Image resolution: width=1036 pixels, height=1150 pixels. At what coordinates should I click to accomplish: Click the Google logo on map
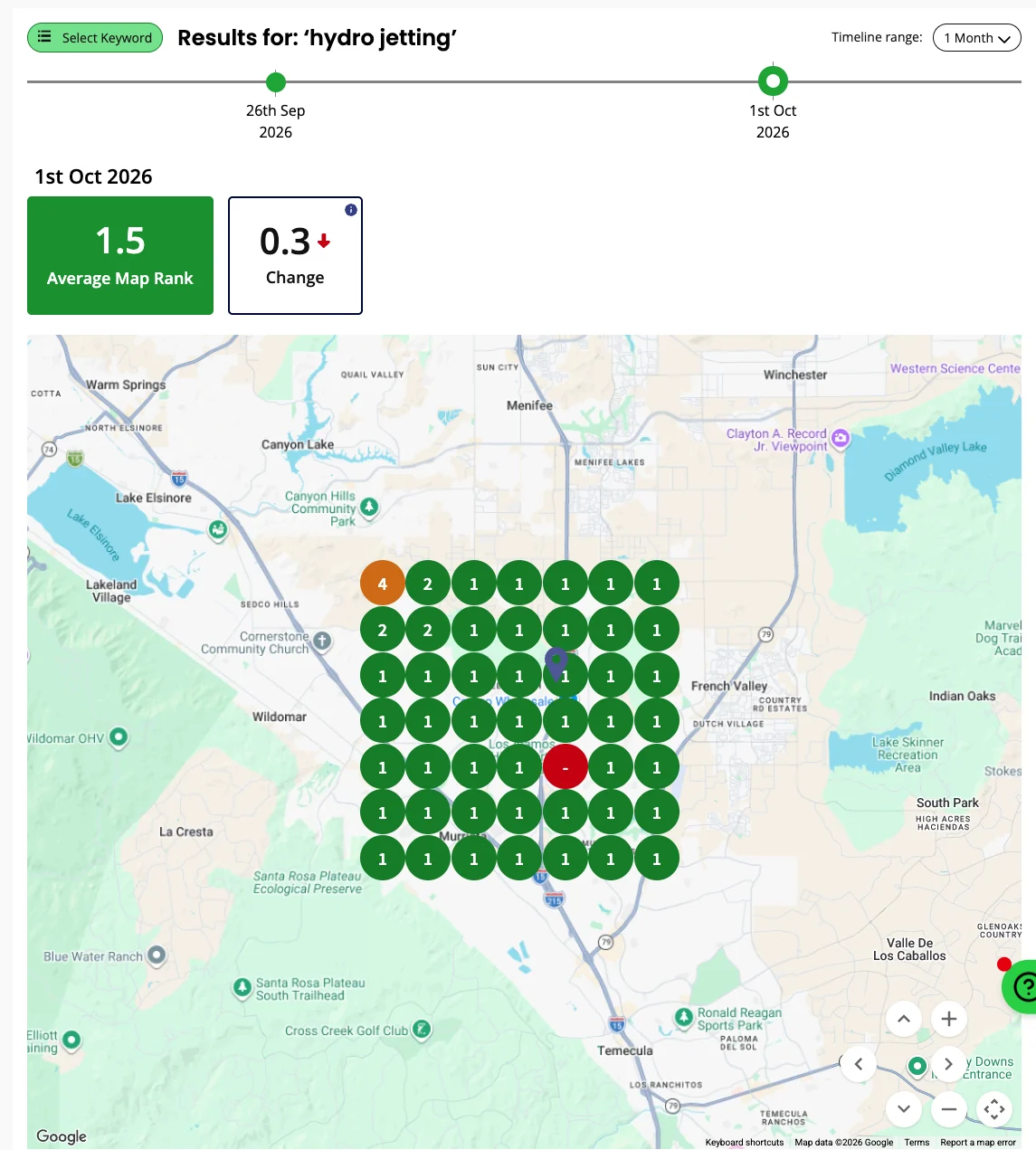pyautogui.click(x=62, y=1136)
